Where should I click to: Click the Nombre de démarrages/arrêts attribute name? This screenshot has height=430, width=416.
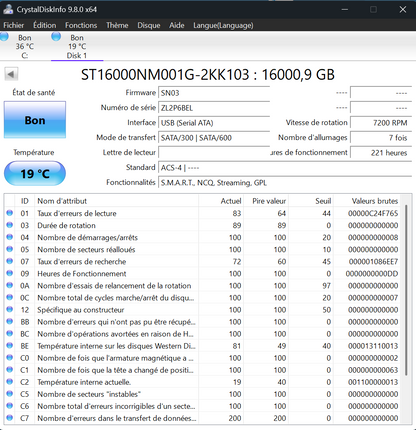tap(87, 238)
